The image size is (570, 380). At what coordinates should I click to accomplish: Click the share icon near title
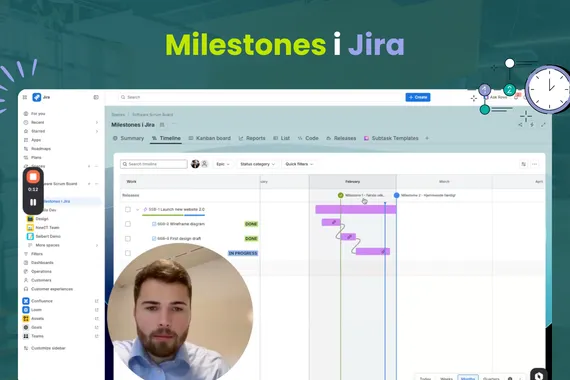click(x=520, y=125)
